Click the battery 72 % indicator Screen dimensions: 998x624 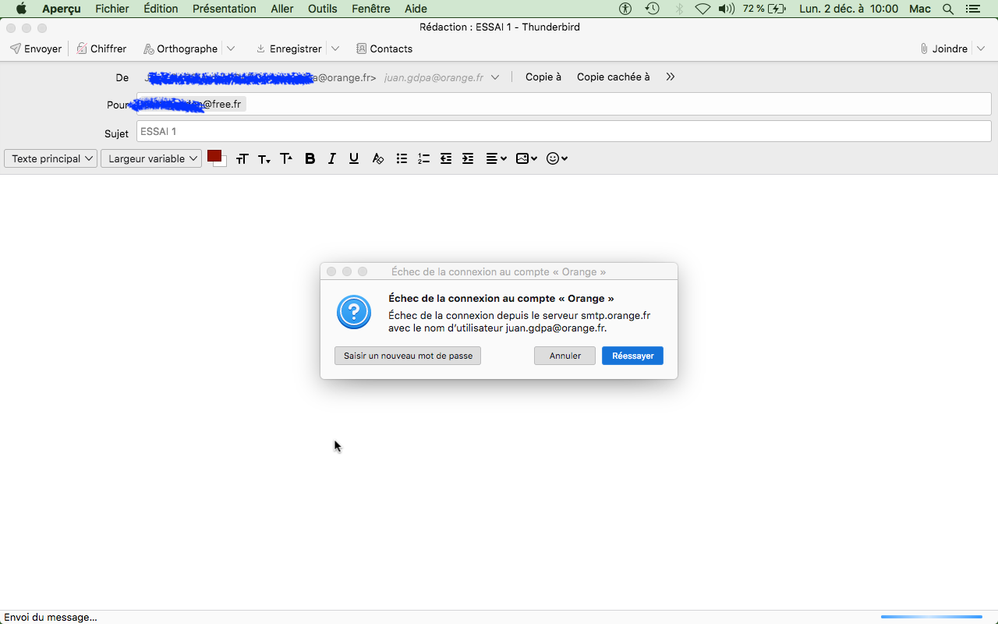tap(764, 9)
